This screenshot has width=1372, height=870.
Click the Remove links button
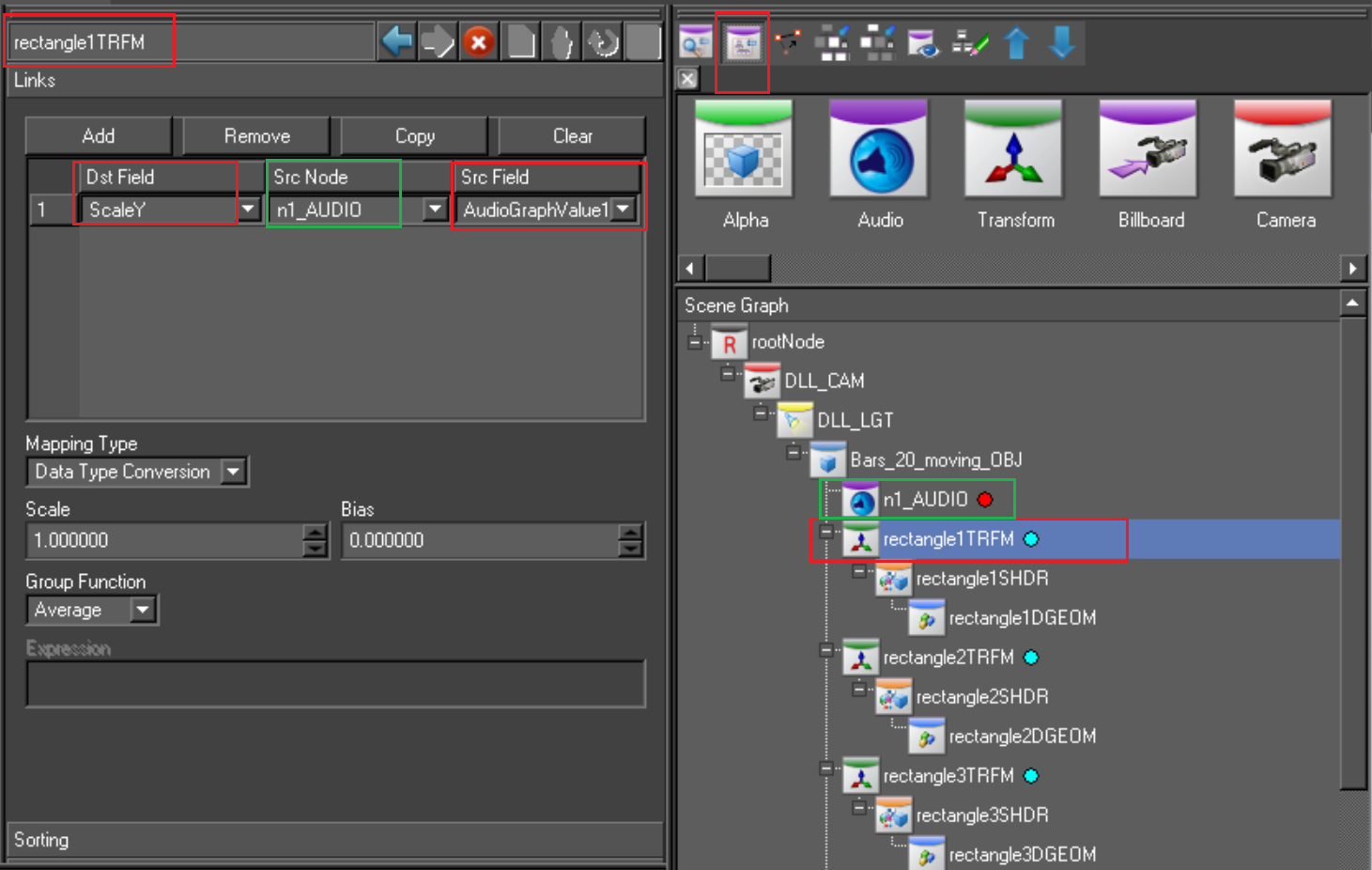tap(256, 136)
